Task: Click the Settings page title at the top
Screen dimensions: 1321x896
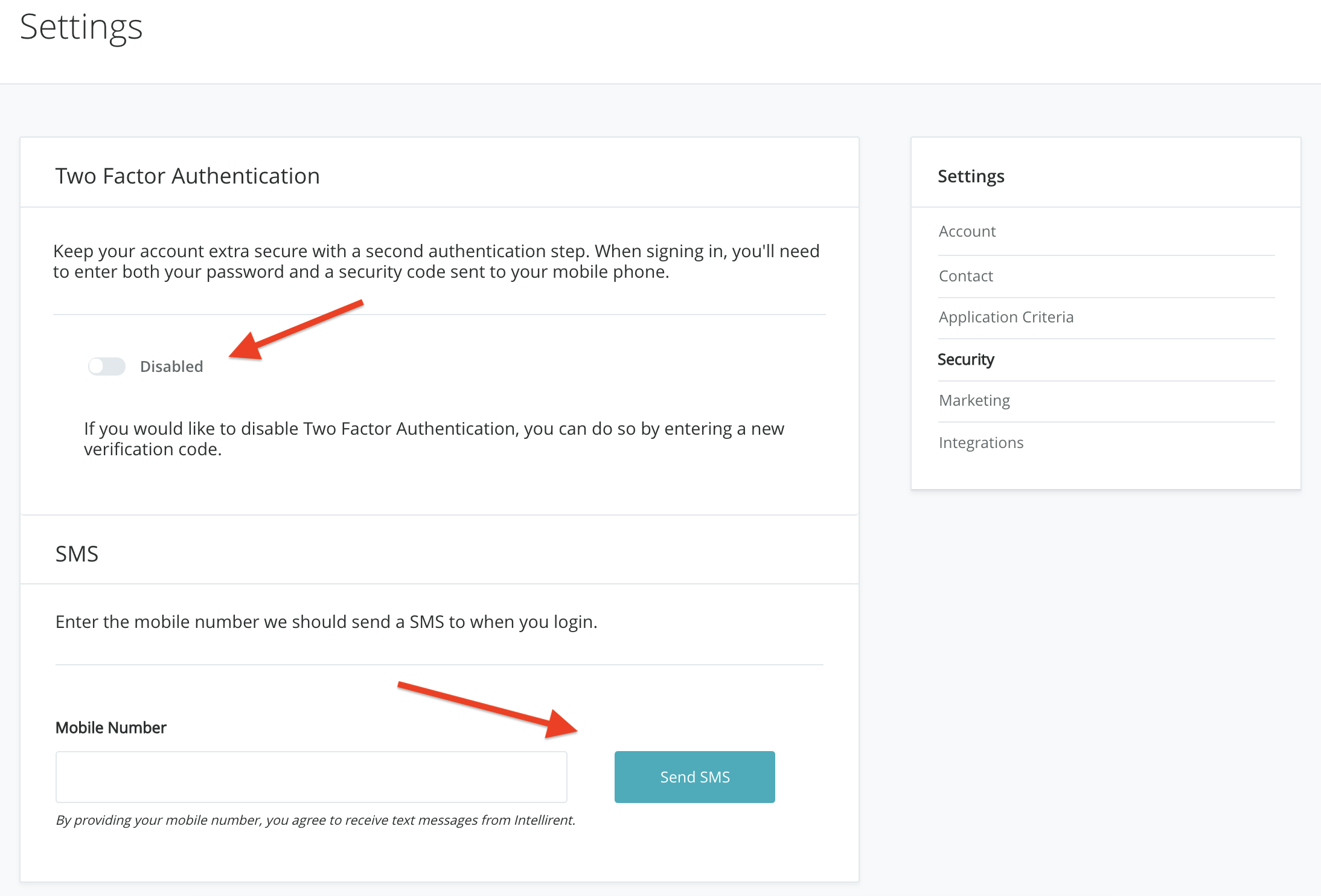Action: click(81, 27)
